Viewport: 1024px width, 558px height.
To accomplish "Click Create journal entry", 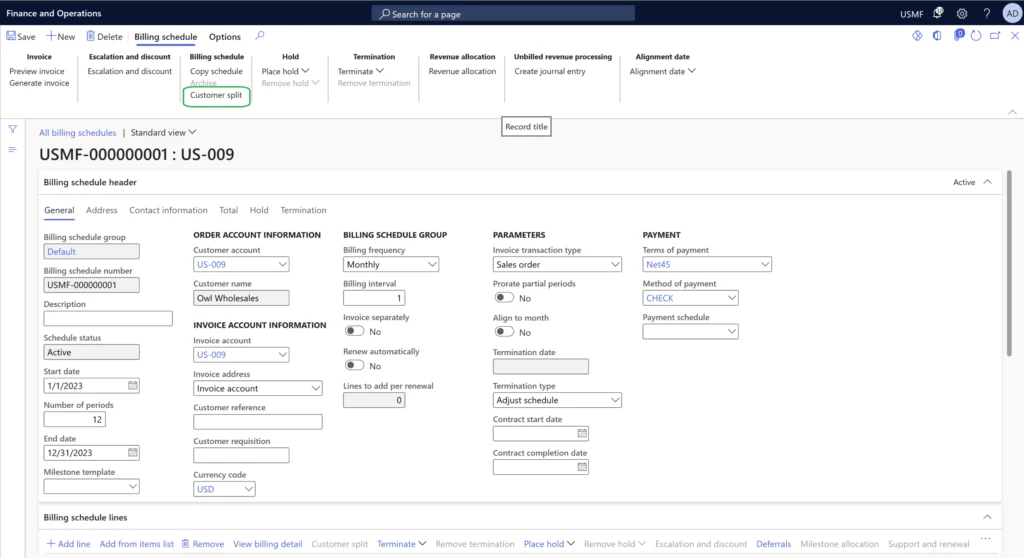I will [550, 71].
